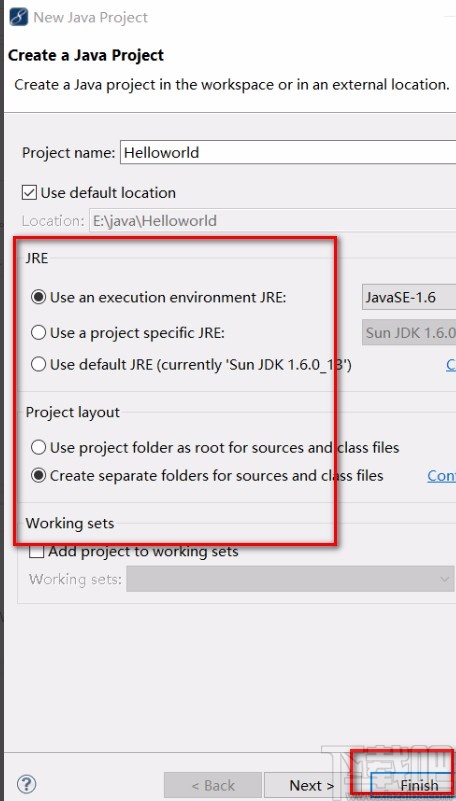
Task: Select Use a project specific JRE
Action: pos(38,333)
